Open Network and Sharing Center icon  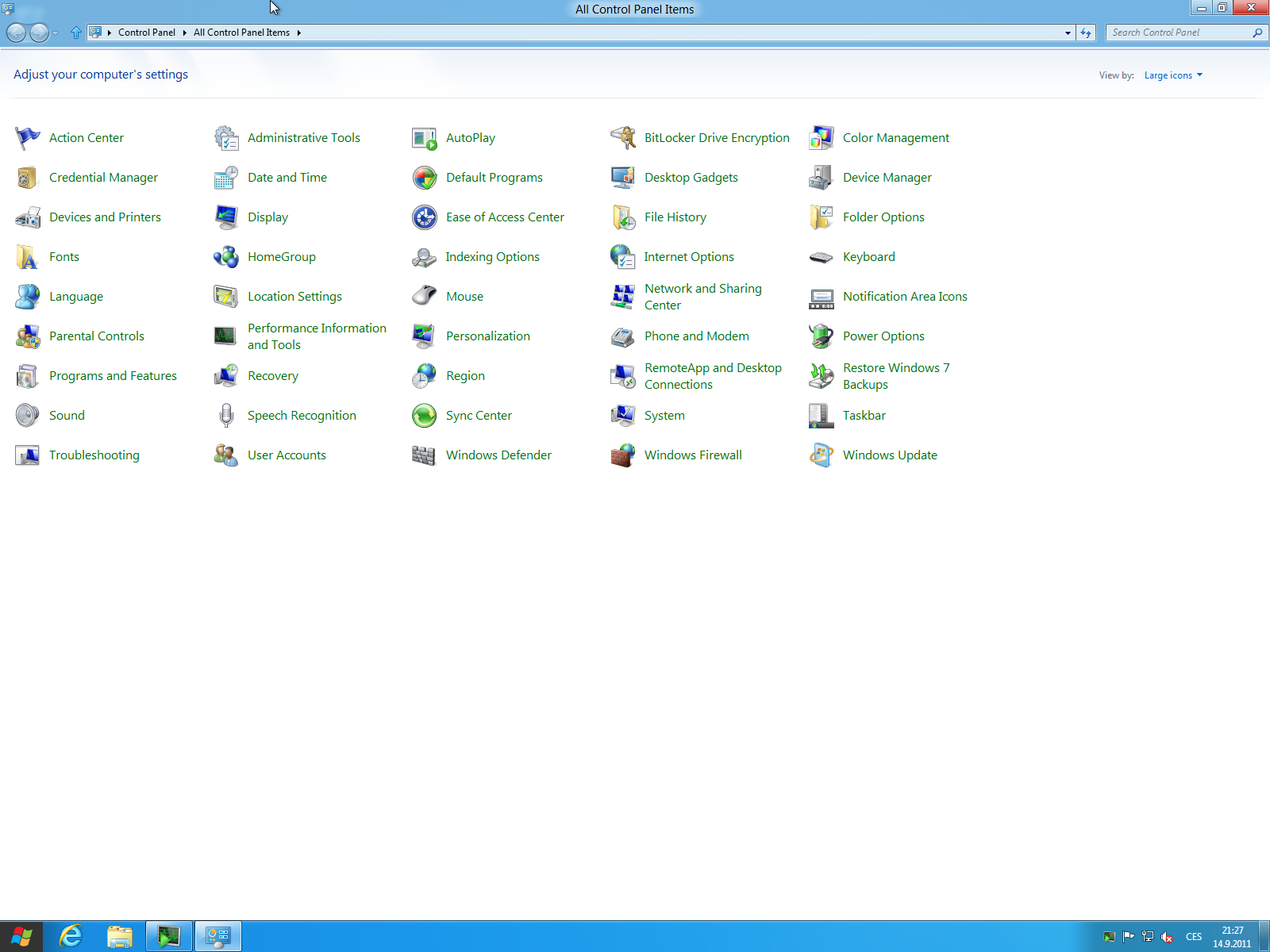point(623,297)
